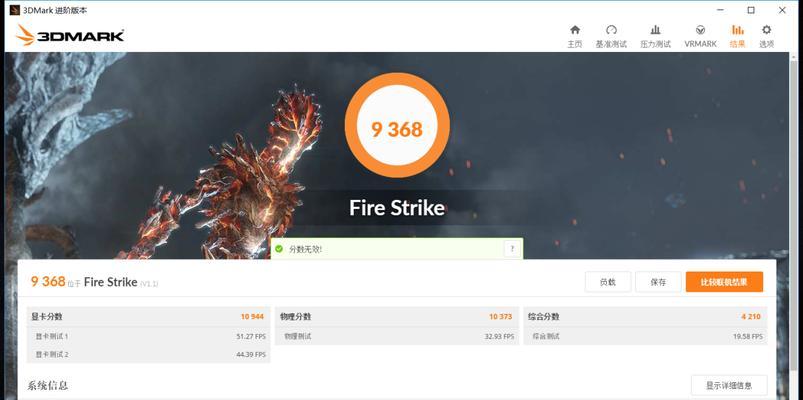Viewport: 803px width, 400px height.
Task: Minimize the 3DMark window
Action: 721,10
